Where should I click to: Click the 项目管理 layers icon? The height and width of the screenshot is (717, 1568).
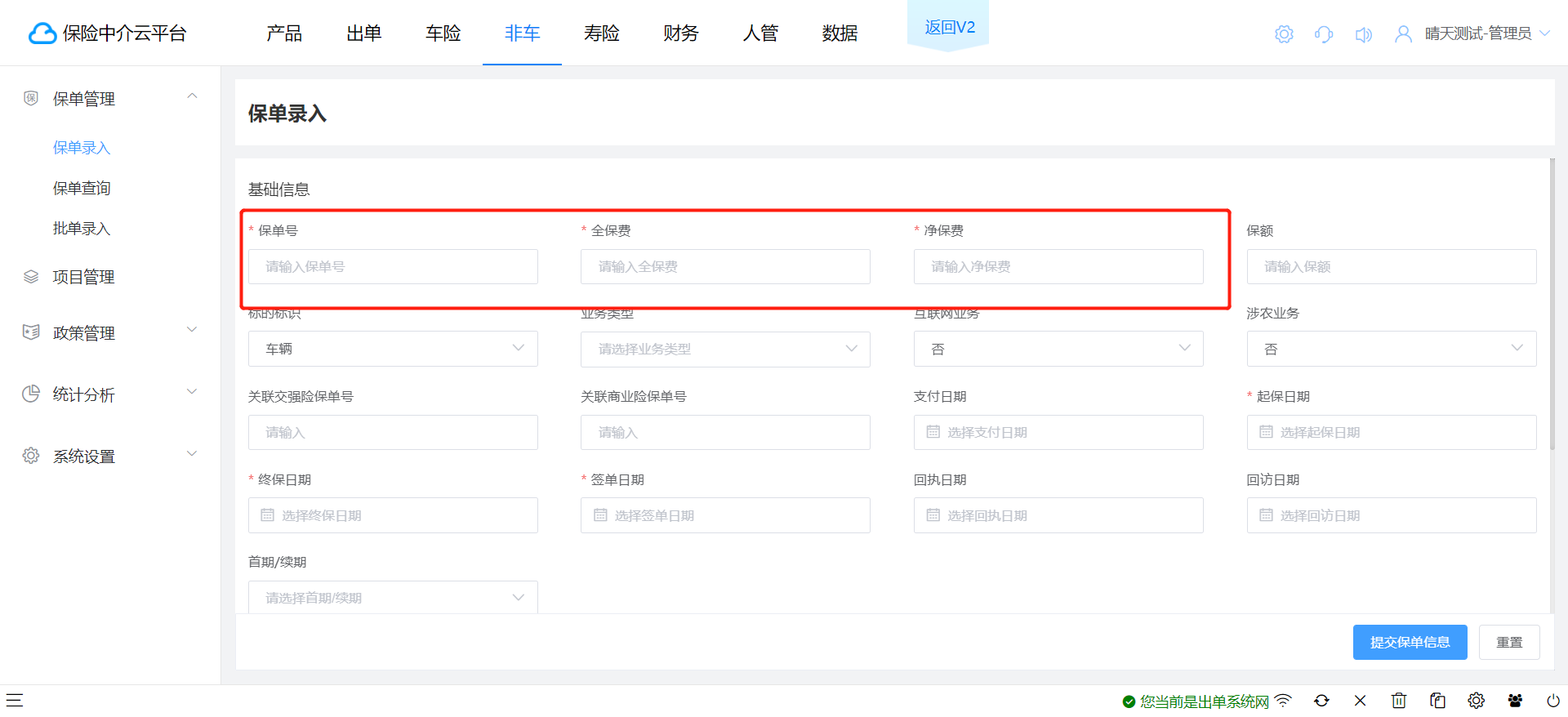[x=31, y=277]
